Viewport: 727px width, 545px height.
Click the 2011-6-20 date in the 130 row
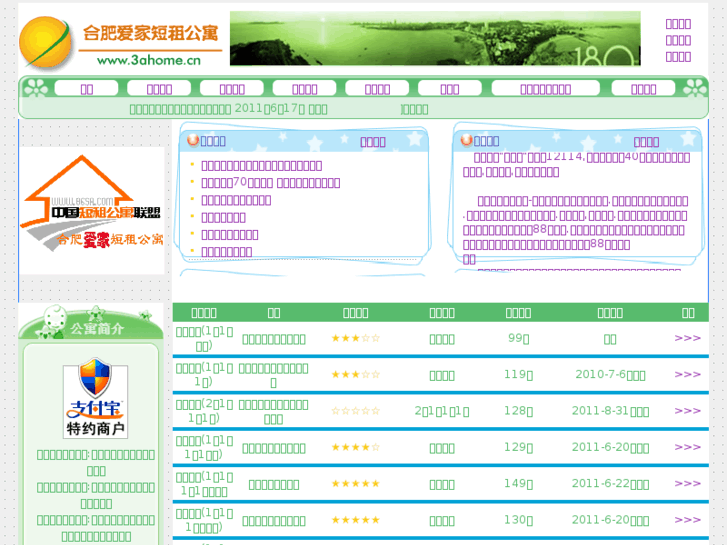click(x=610, y=520)
